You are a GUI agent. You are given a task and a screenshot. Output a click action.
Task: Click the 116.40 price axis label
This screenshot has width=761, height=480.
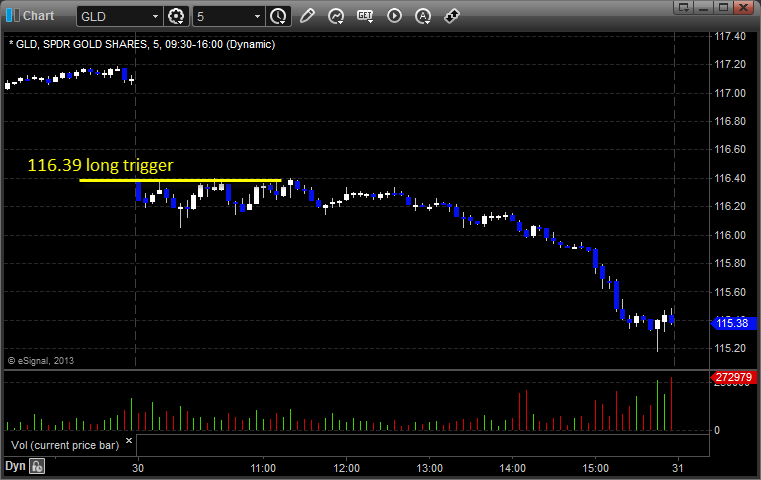[x=730, y=179]
